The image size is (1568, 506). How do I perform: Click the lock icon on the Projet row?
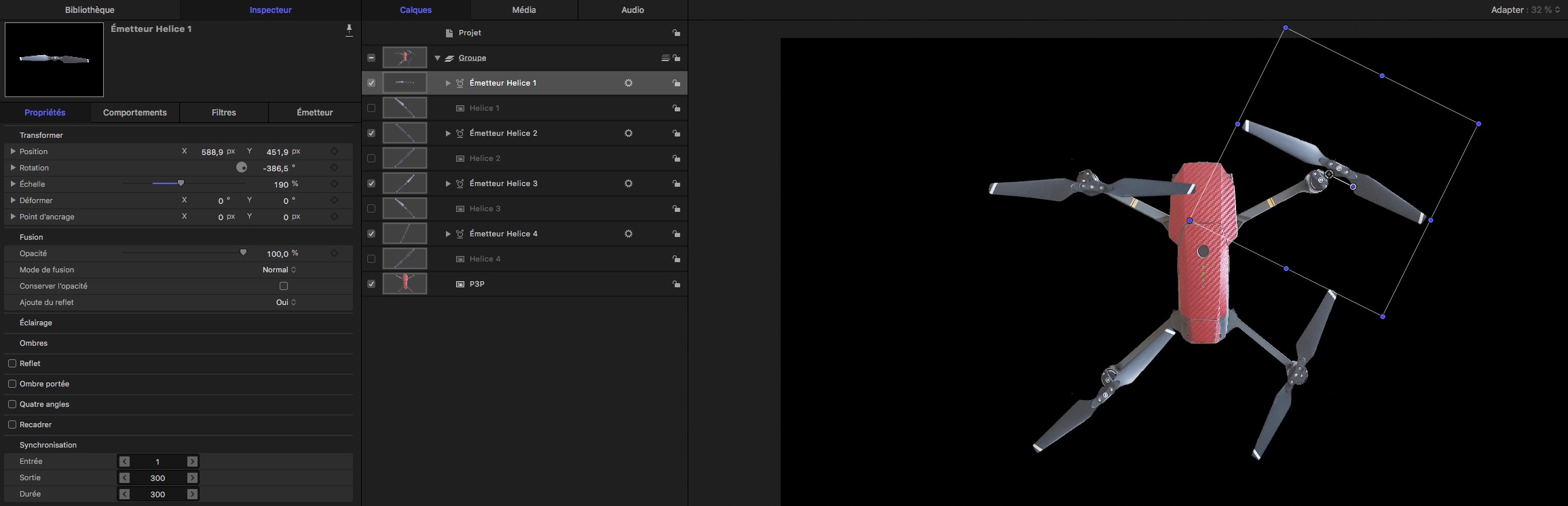point(676,33)
